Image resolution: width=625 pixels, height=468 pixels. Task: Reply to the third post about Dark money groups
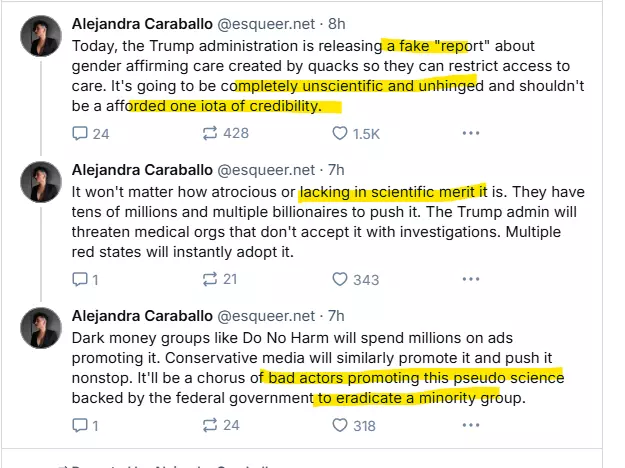(81, 425)
